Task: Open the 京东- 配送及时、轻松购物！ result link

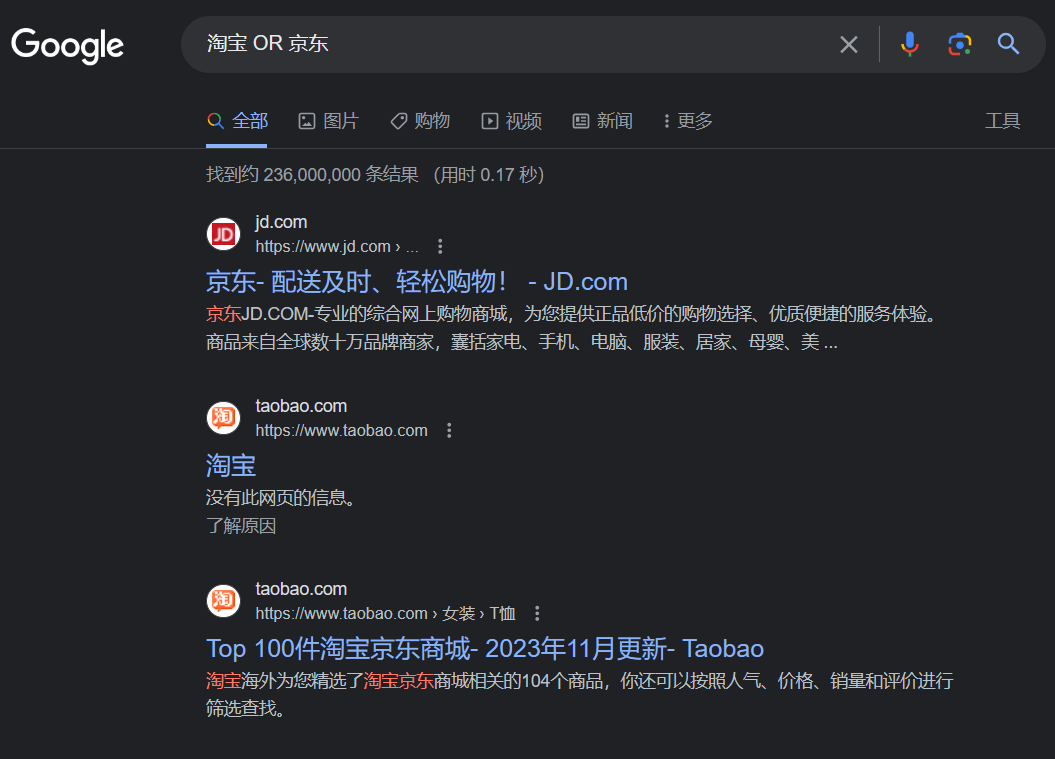Action: 416,281
